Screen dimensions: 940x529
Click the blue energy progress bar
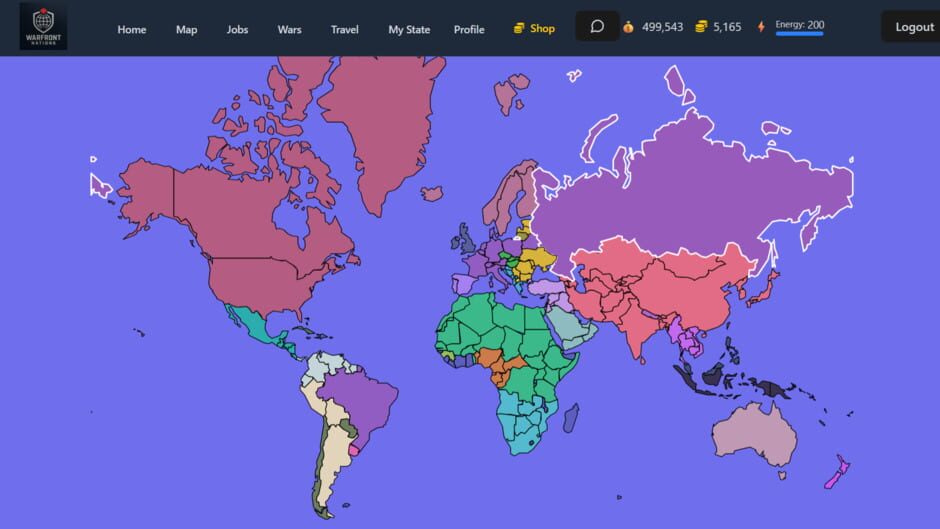coord(799,34)
